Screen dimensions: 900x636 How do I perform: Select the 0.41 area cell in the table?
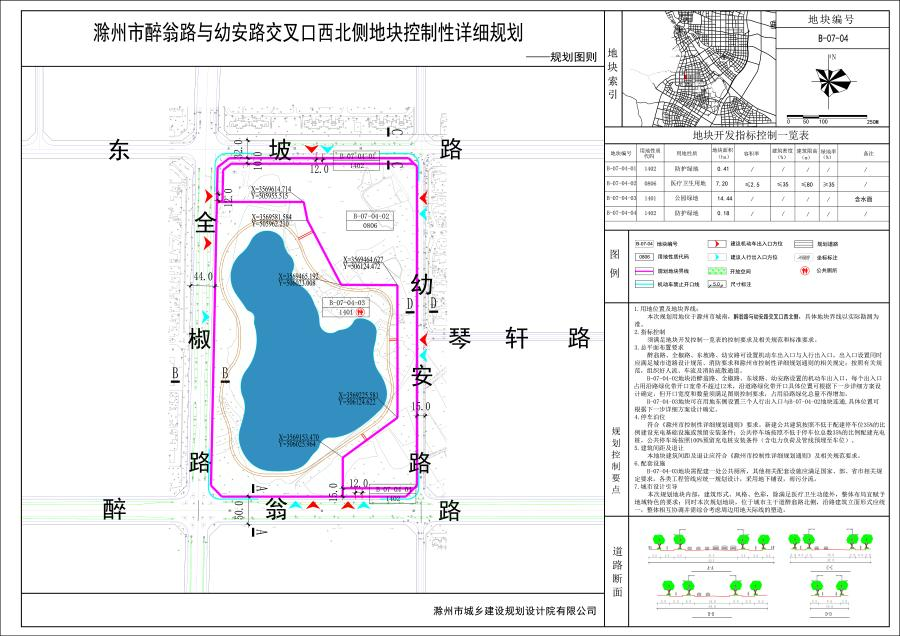[x=722, y=169]
